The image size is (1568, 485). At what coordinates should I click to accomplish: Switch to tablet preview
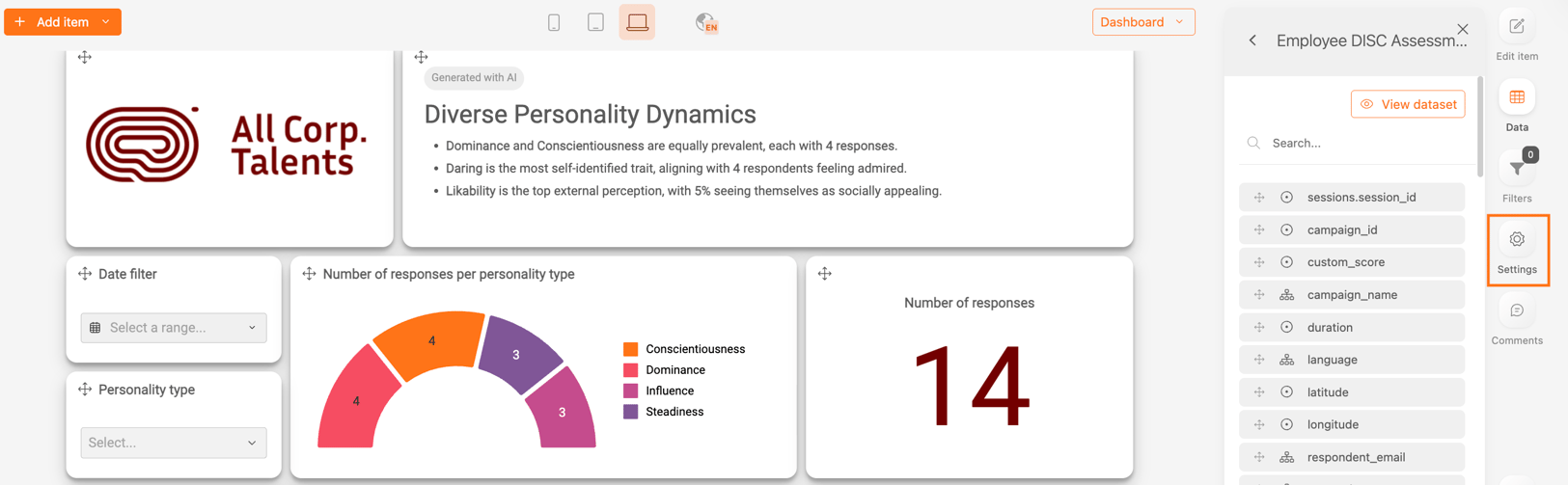(595, 22)
